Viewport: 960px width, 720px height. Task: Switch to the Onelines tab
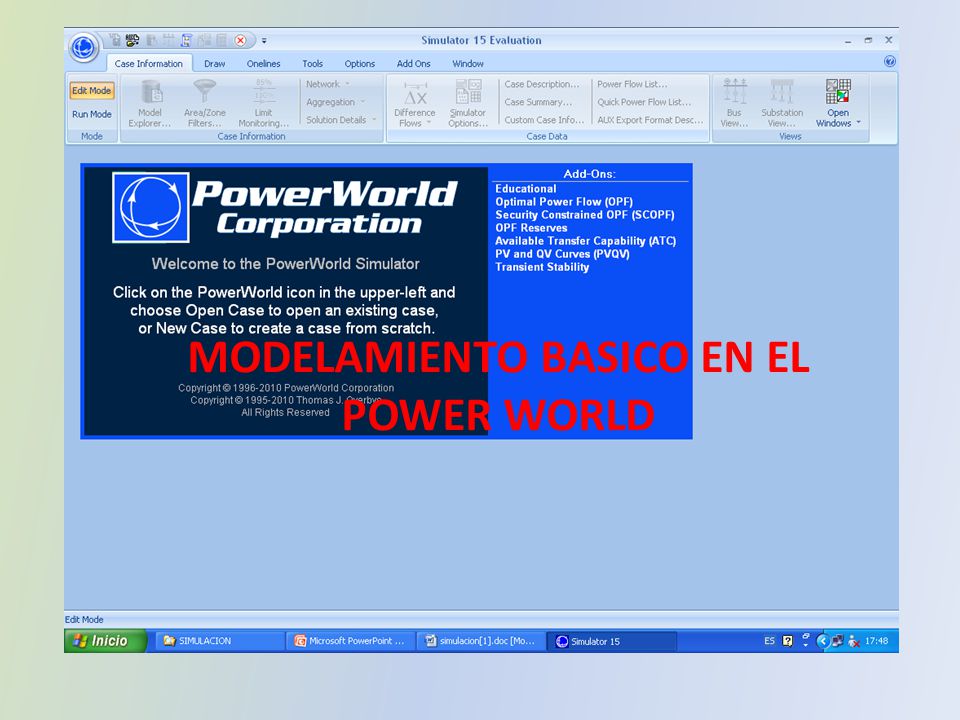pos(263,64)
